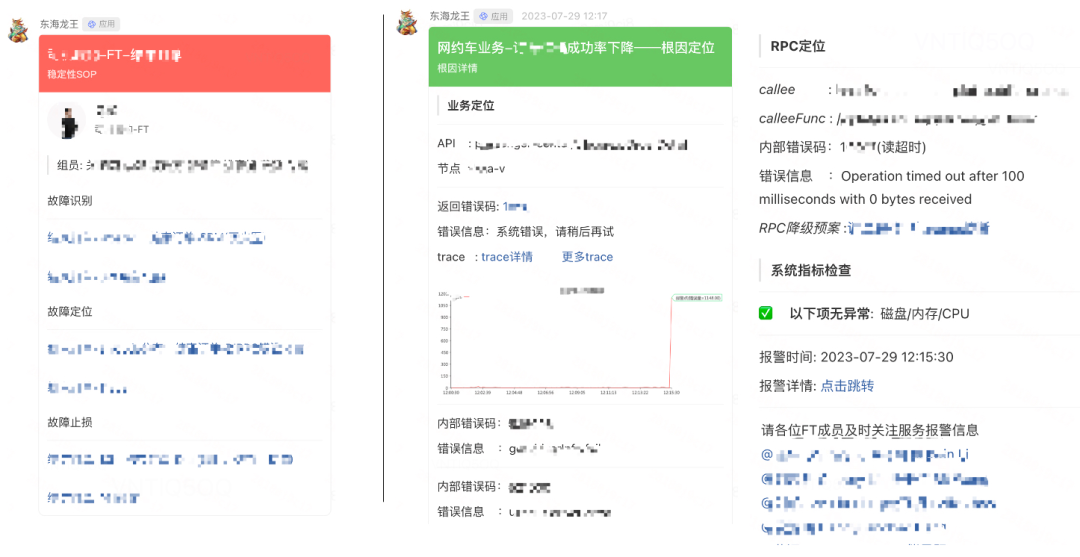Image resolution: width=1080 pixels, height=557 pixels.
Task: Click 东海龙王 avatar beside the red SOP card
Action: point(18,30)
